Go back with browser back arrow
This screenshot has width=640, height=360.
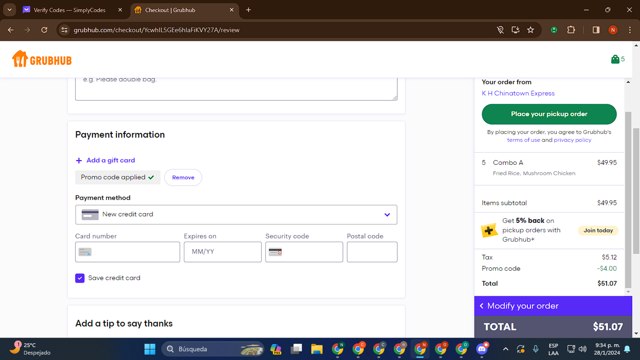click(x=11, y=30)
